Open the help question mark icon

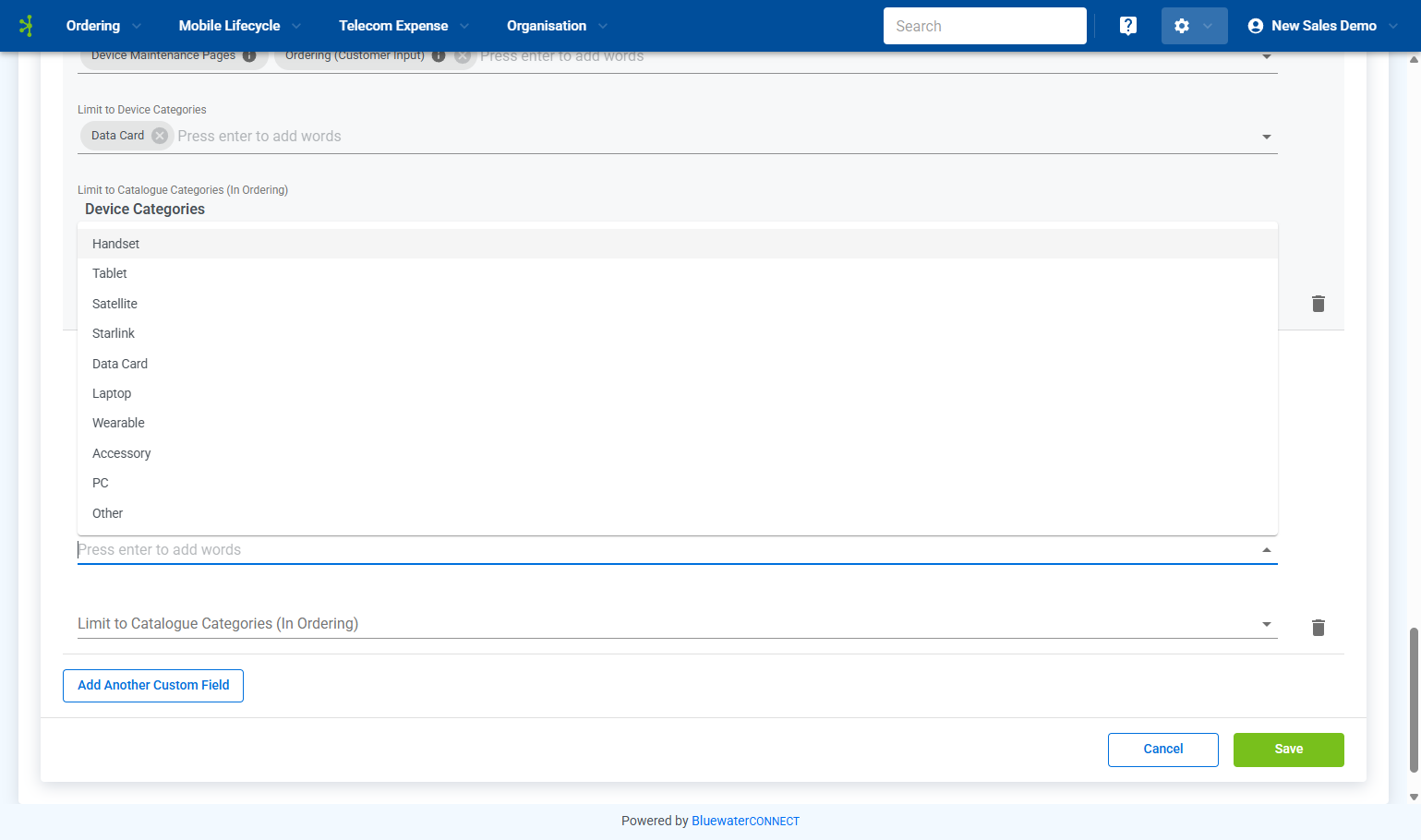1127,25
